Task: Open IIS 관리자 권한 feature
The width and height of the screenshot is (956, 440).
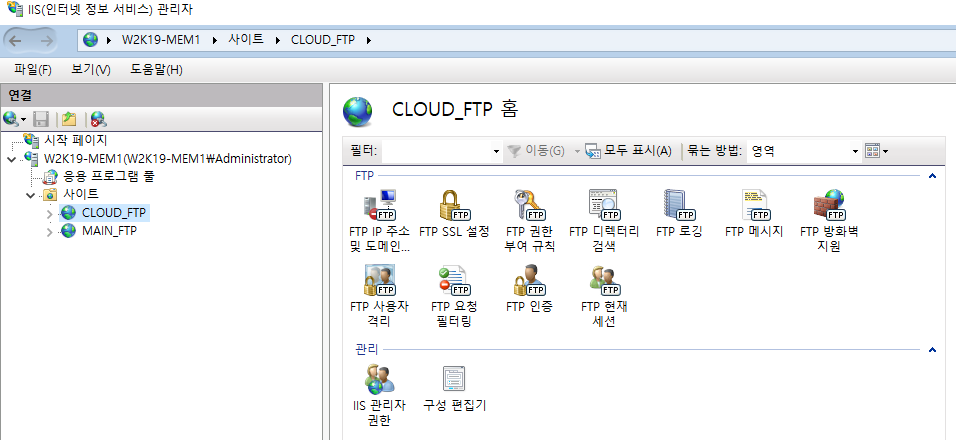Action: coord(380,395)
